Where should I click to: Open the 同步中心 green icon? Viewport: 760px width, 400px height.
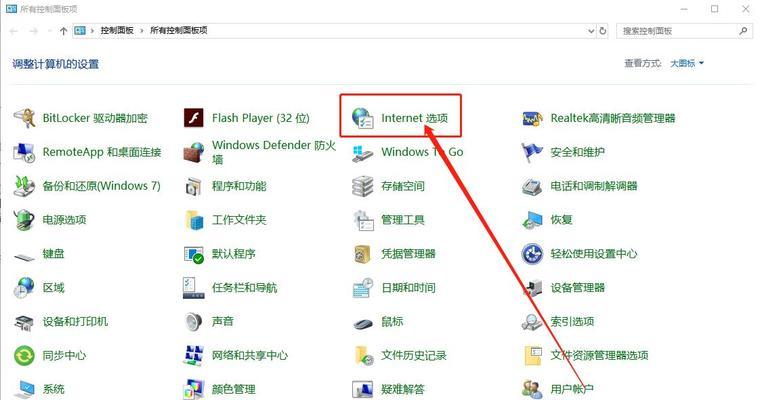tap(24, 356)
